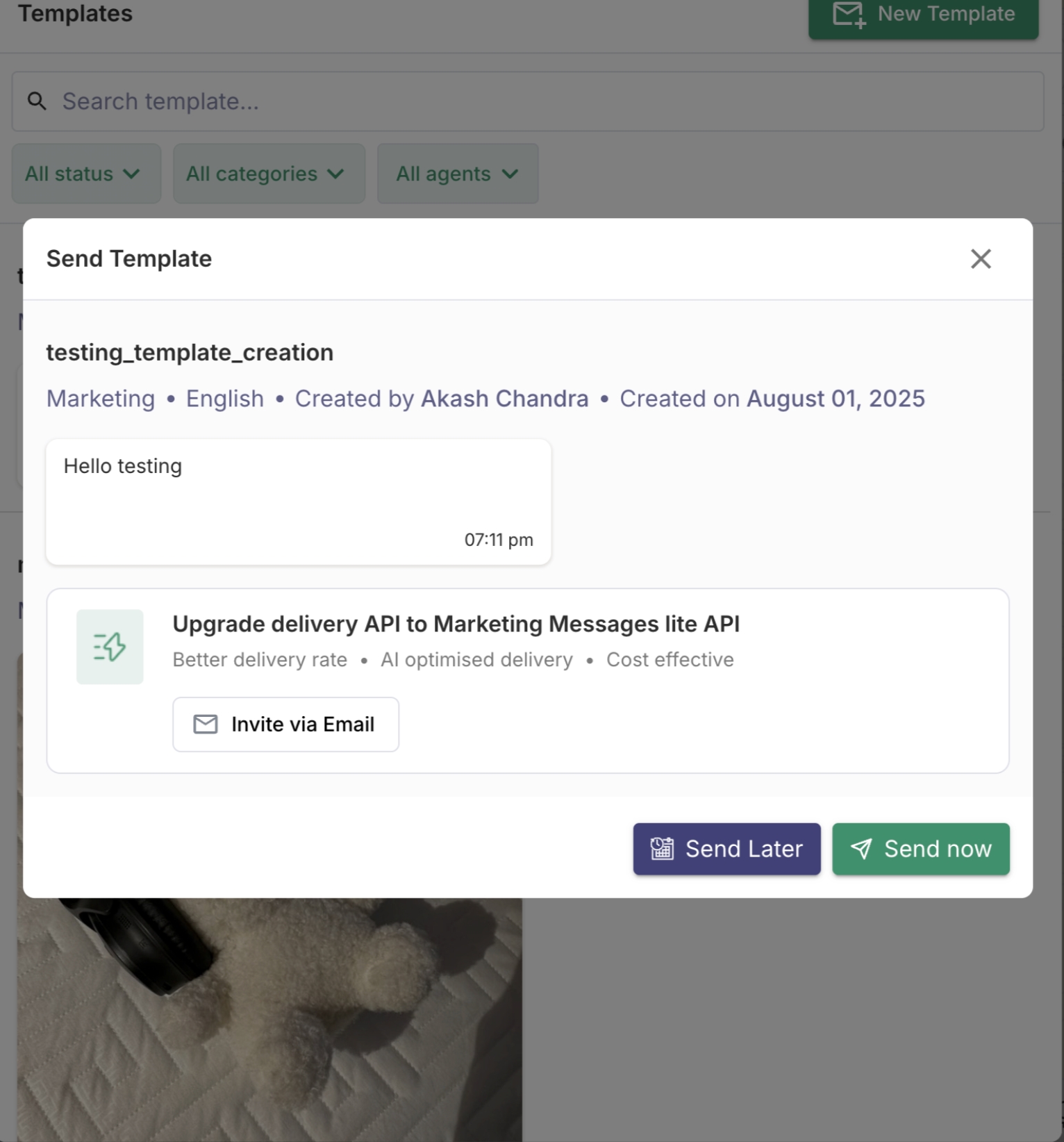This screenshot has height=1142, width=1064.
Task: Click the calendar icon on Send Later
Action: [662, 849]
